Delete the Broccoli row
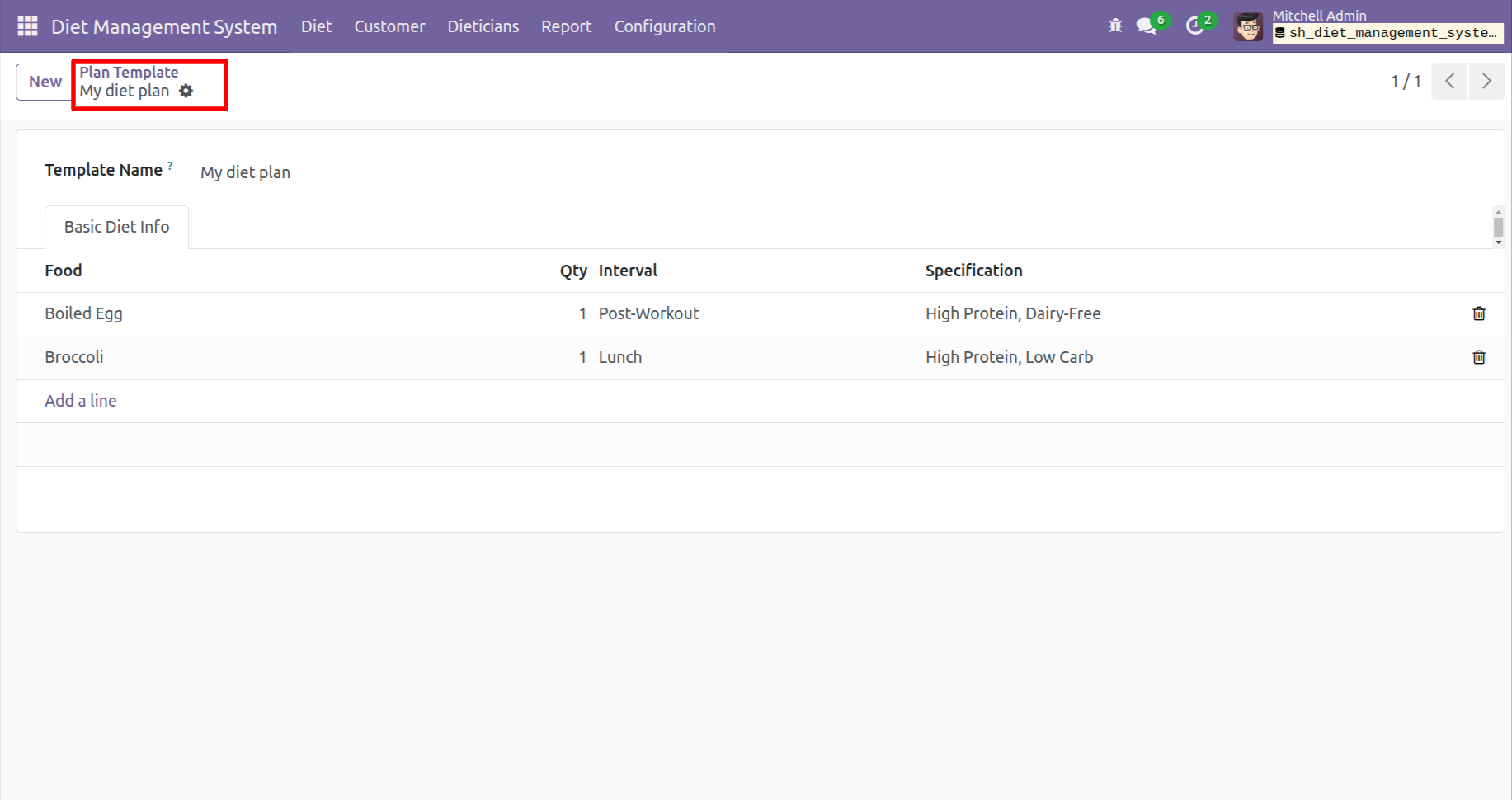This screenshot has width=1512, height=800. tap(1478, 357)
